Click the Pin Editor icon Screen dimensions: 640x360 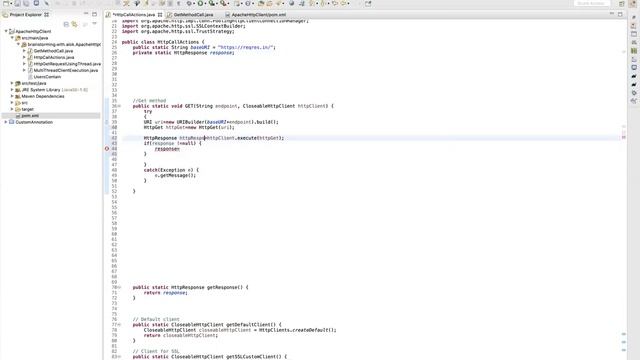368,3
